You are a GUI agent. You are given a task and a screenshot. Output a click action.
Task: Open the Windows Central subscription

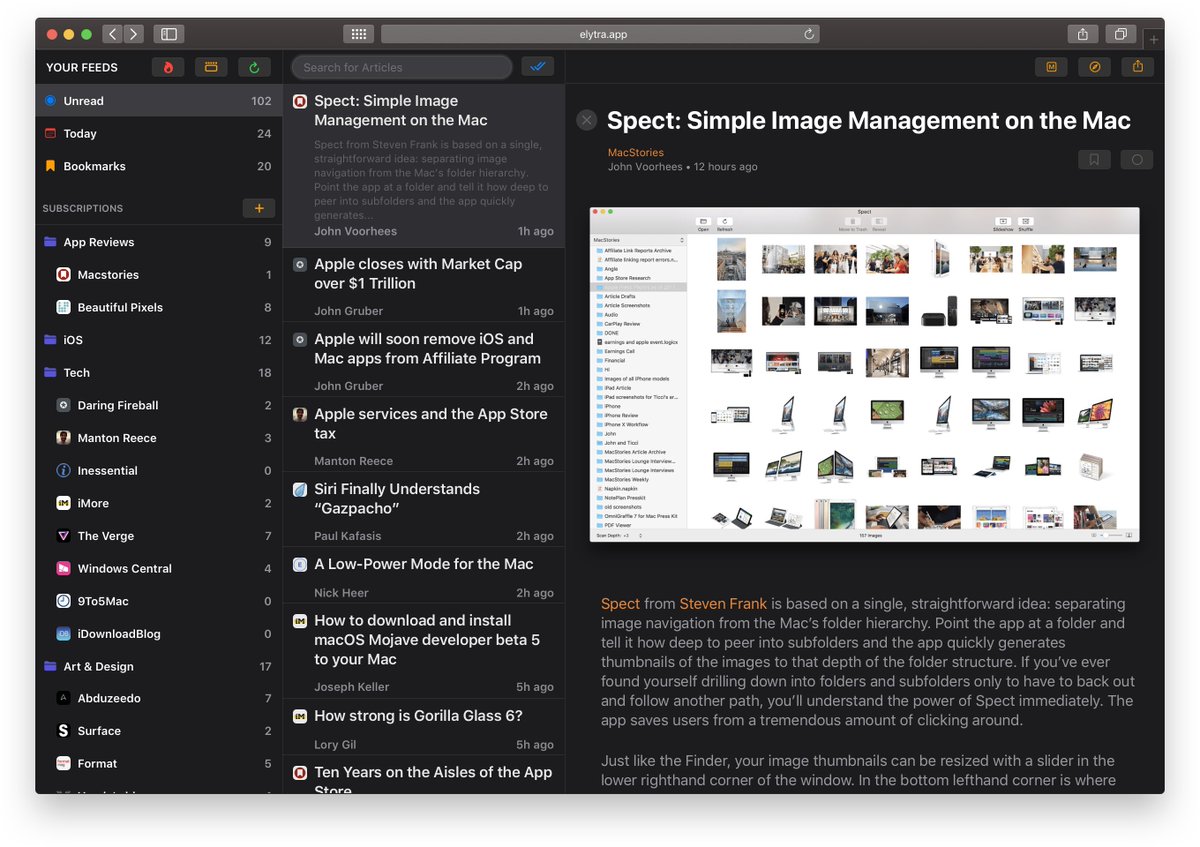tap(159, 568)
